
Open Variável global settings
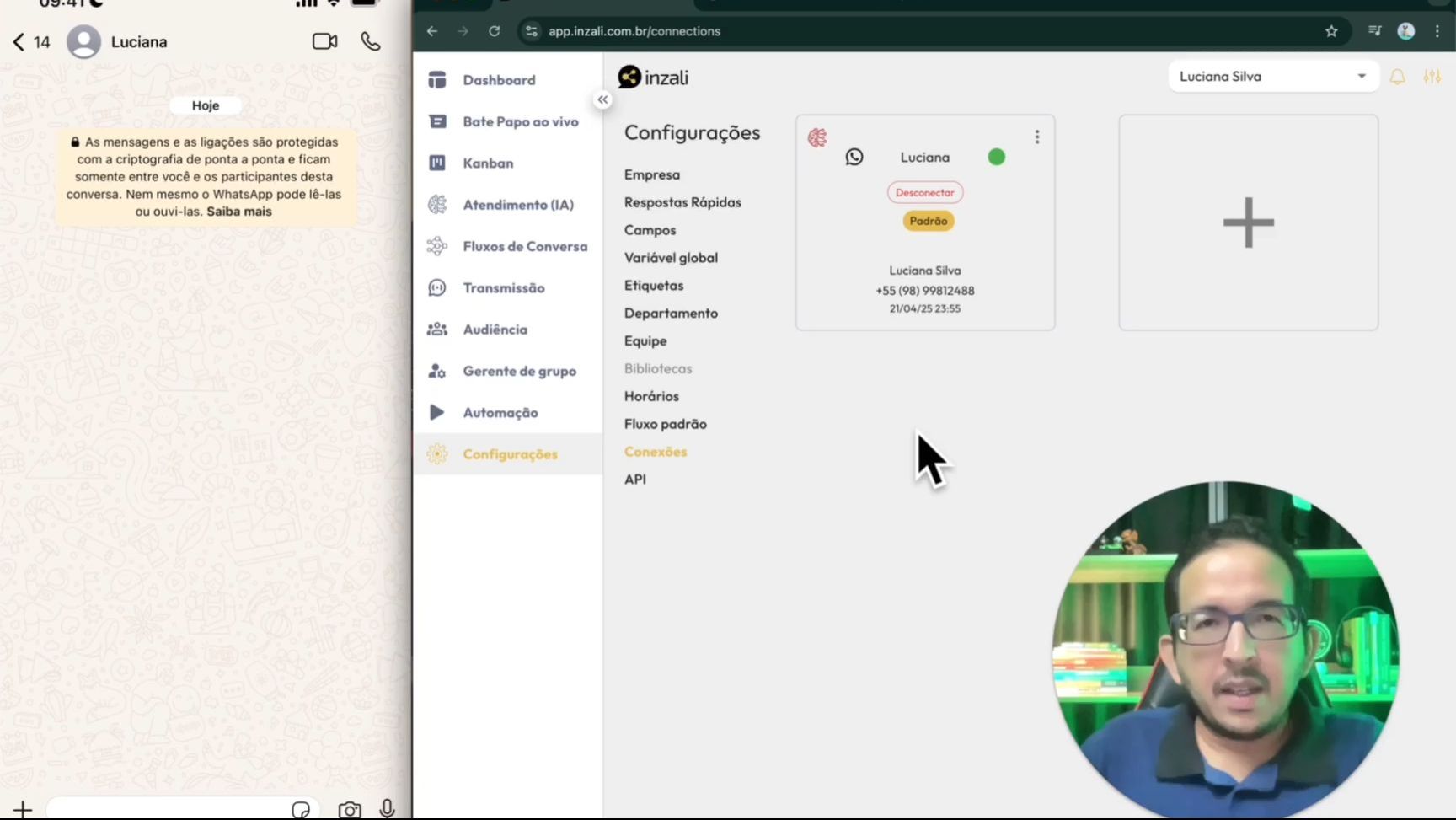coord(671,258)
